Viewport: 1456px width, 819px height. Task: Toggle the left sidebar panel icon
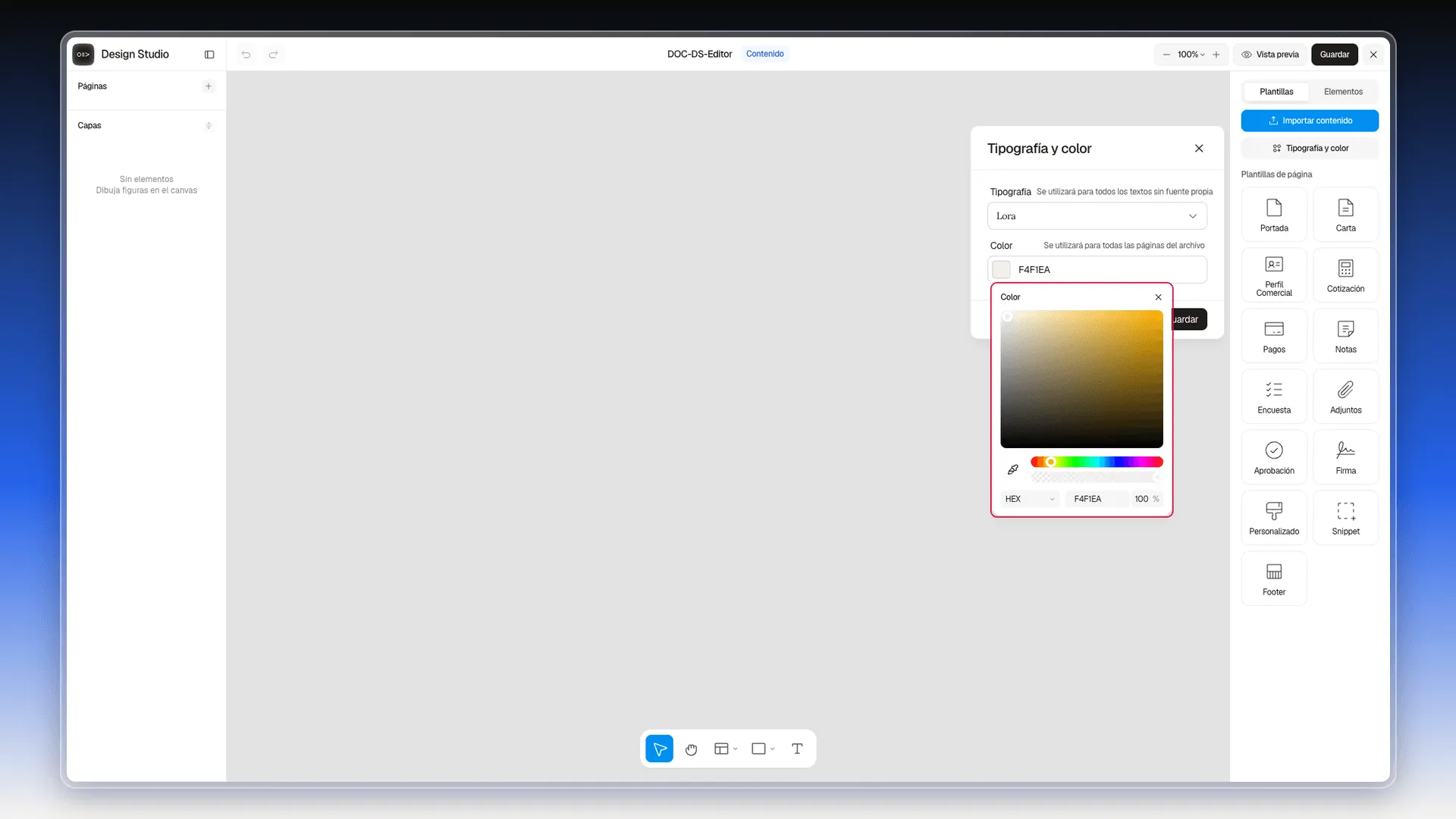click(209, 55)
